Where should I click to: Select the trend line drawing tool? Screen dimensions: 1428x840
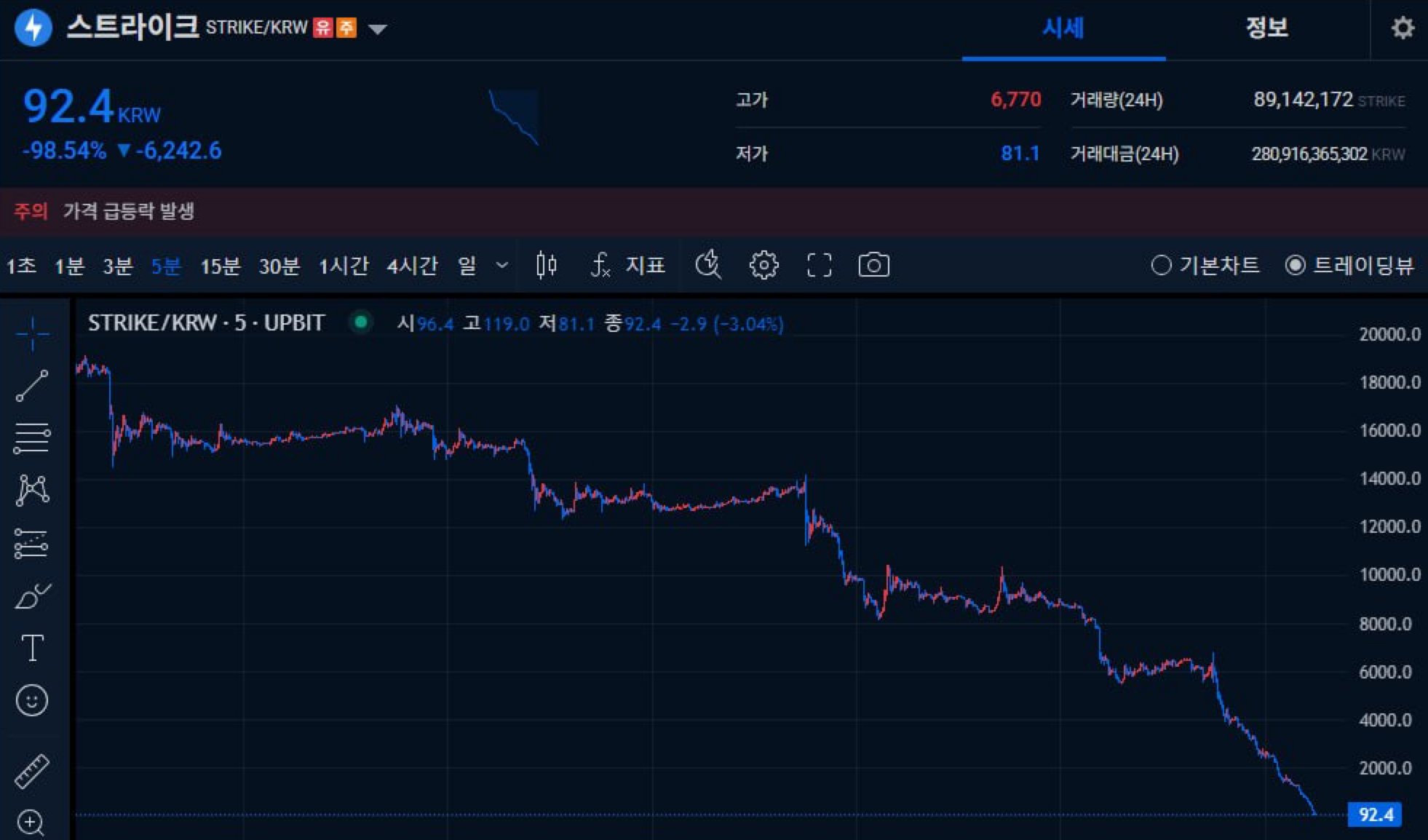point(32,386)
